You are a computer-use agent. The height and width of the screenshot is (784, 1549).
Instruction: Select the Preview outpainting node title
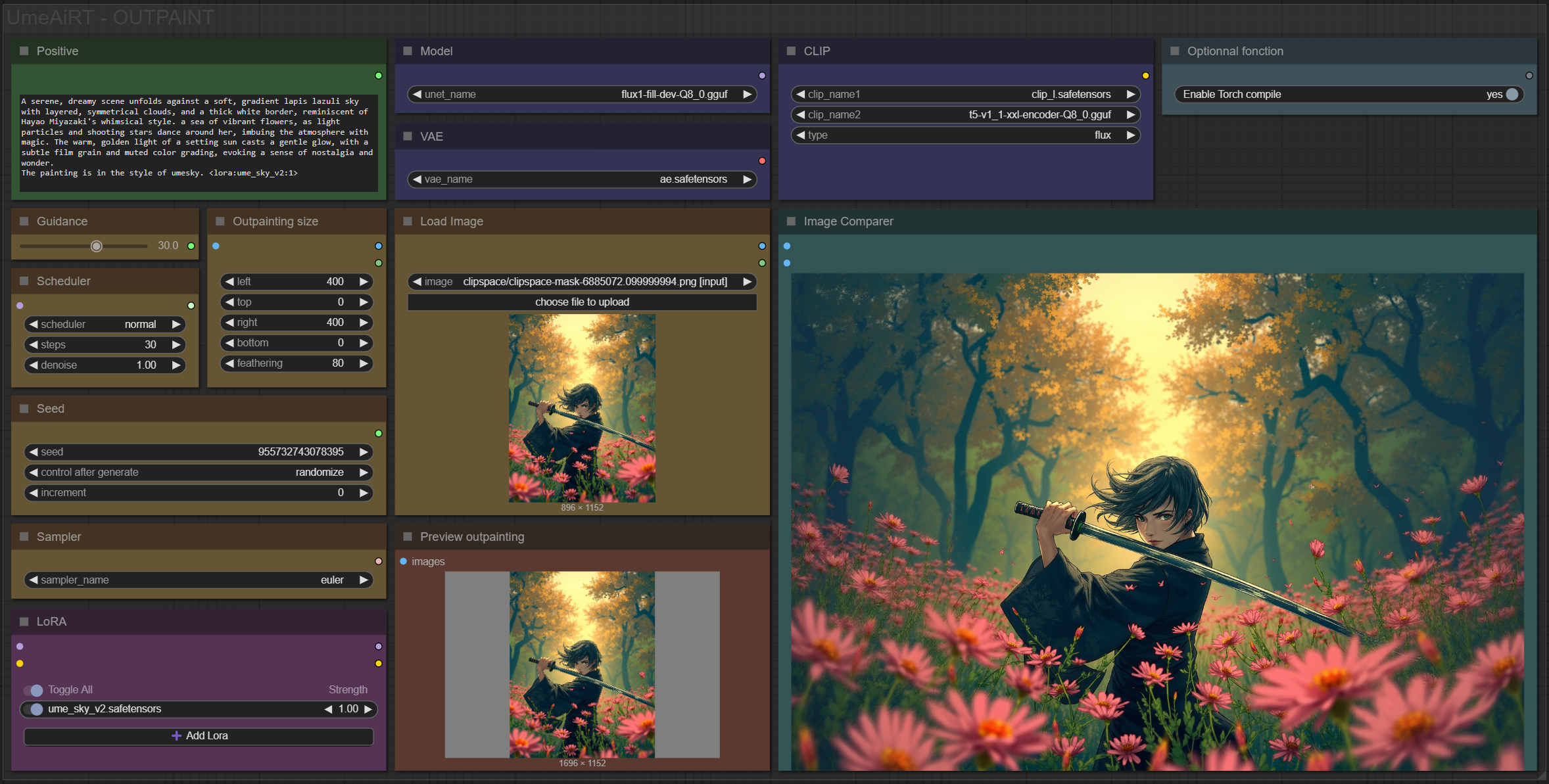471,537
